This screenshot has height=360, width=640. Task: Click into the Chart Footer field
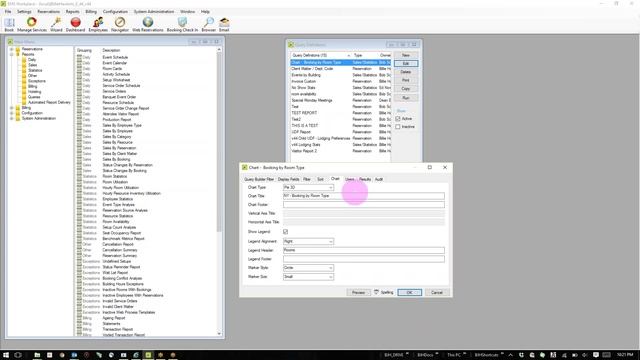pos(364,204)
